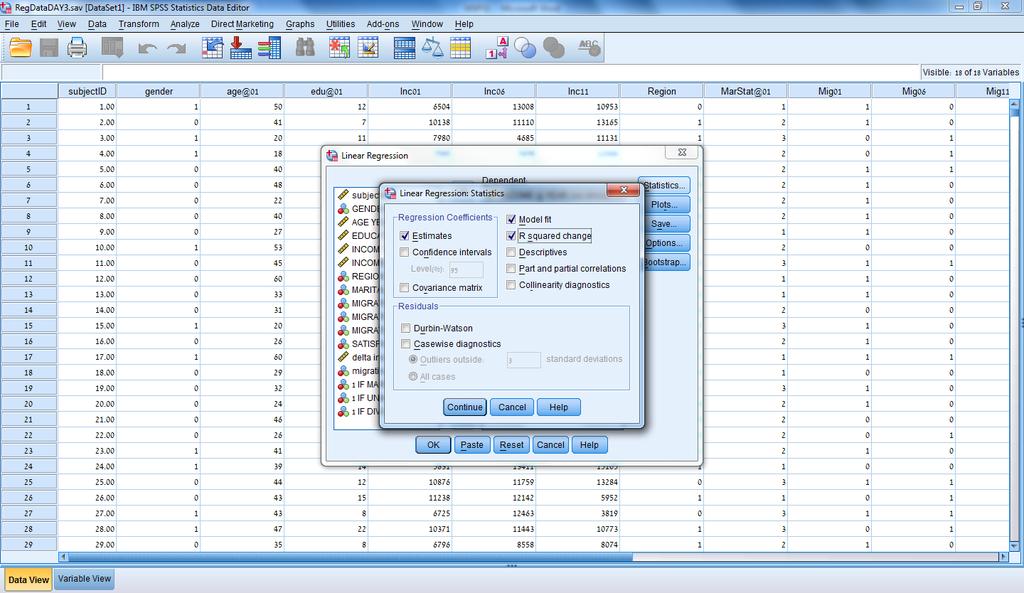Click the Undo arrow icon
This screenshot has width=1024, height=593.
(x=147, y=48)
